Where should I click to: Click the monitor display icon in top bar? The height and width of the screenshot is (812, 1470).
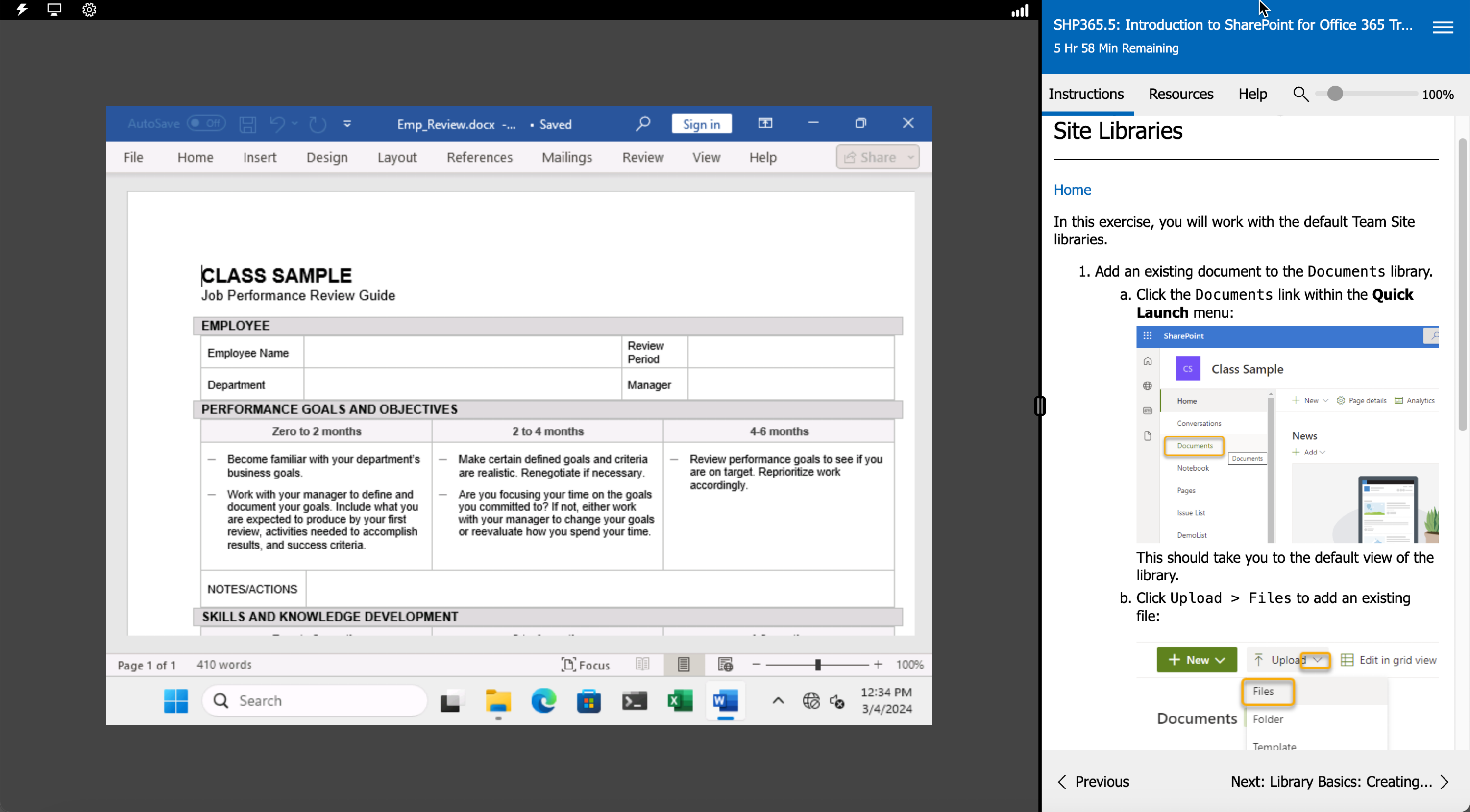[x=54, y=10]
